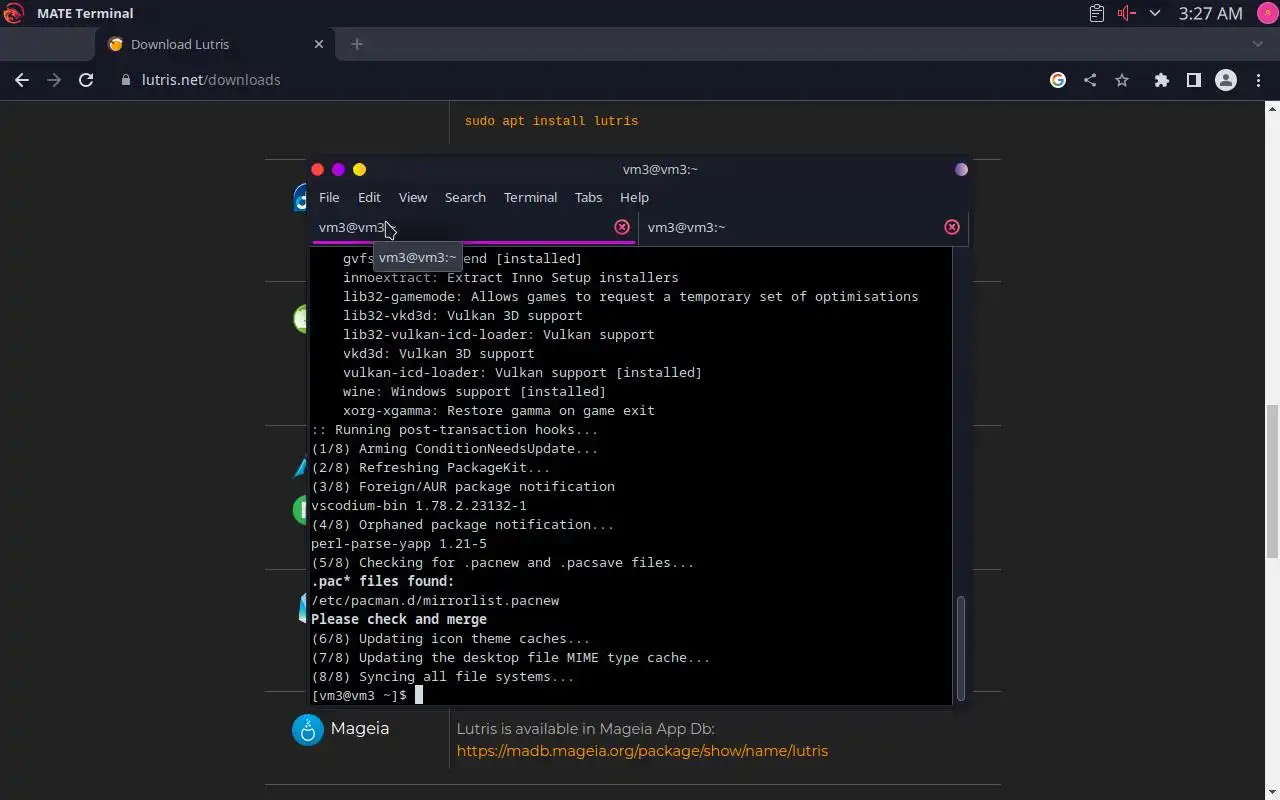Open the Tabs menu in terminal
This screenshot has height=800, width=1280.
[588, 197]
